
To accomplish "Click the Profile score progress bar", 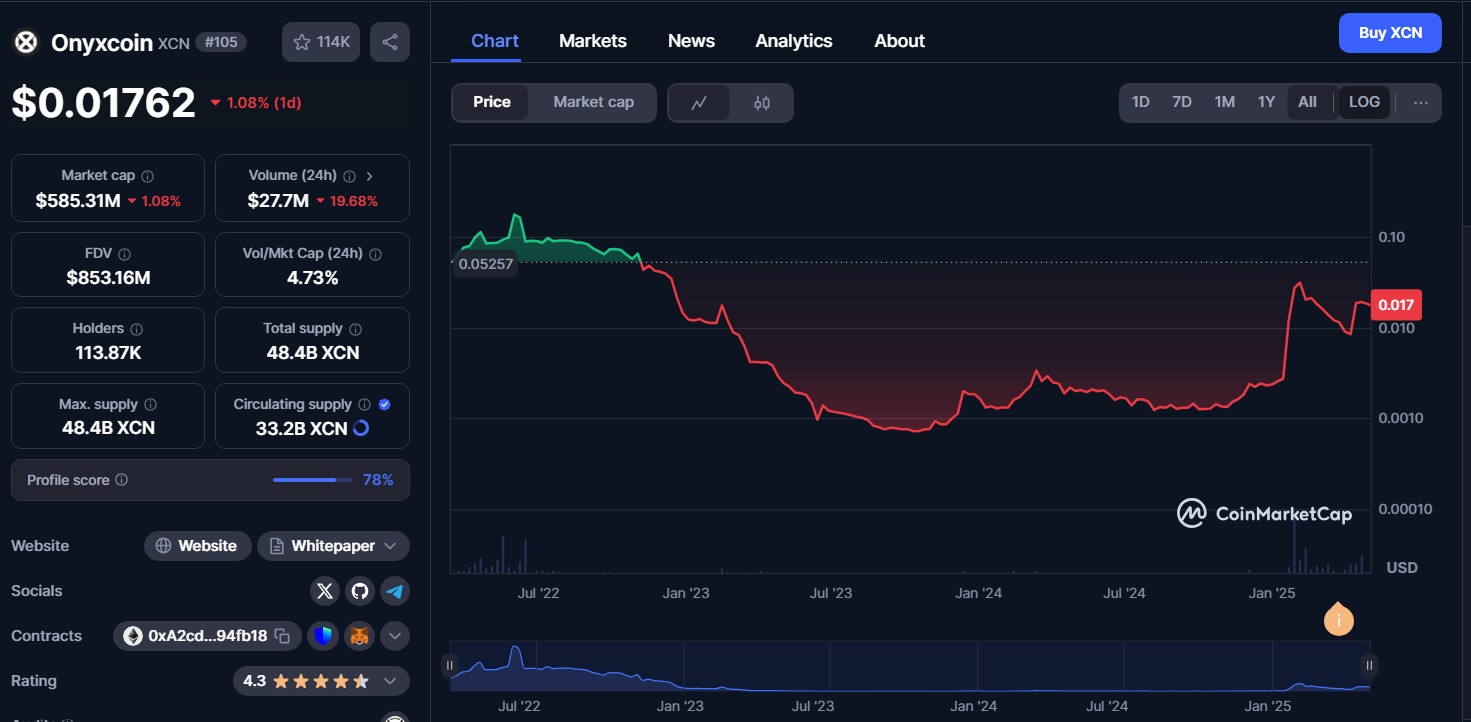I will (x=313, y=480).
